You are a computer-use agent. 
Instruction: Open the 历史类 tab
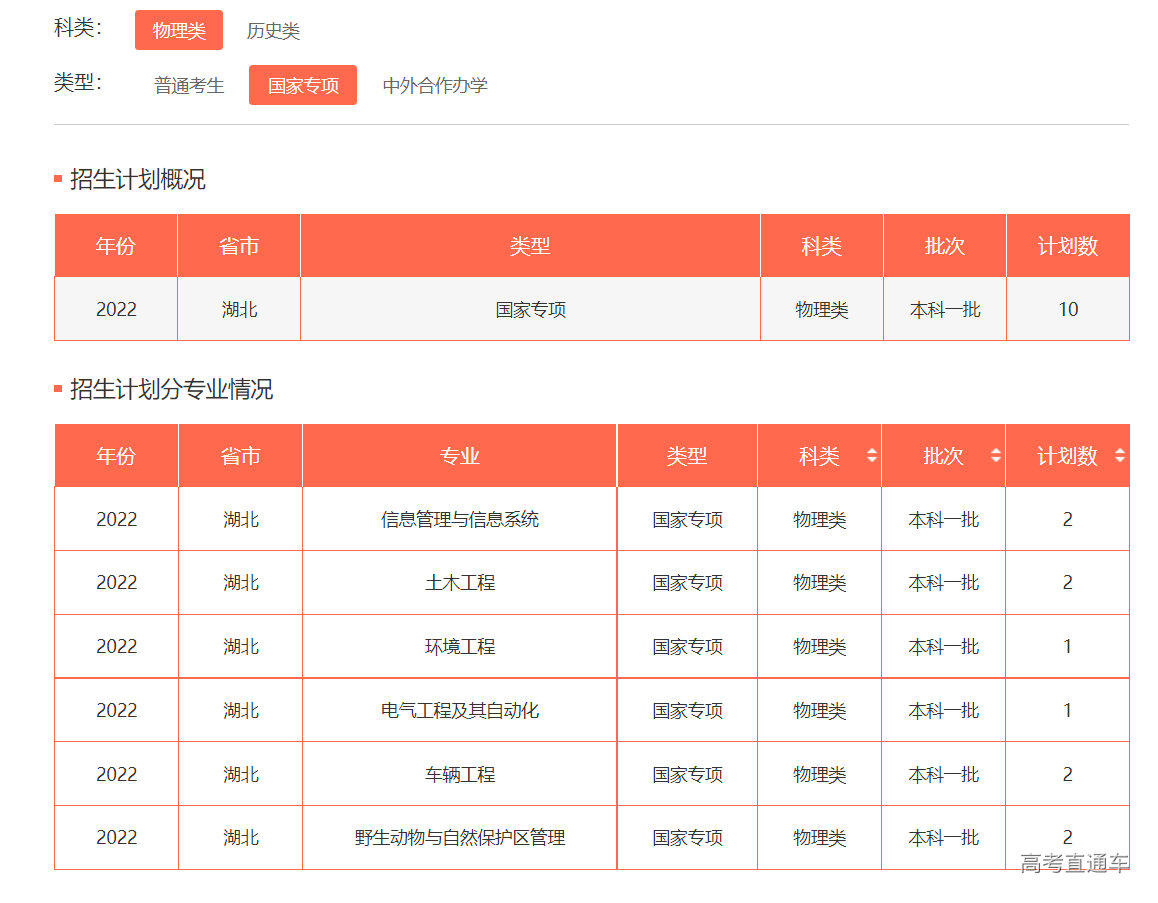pyautogui.click(x=271, y=30)
